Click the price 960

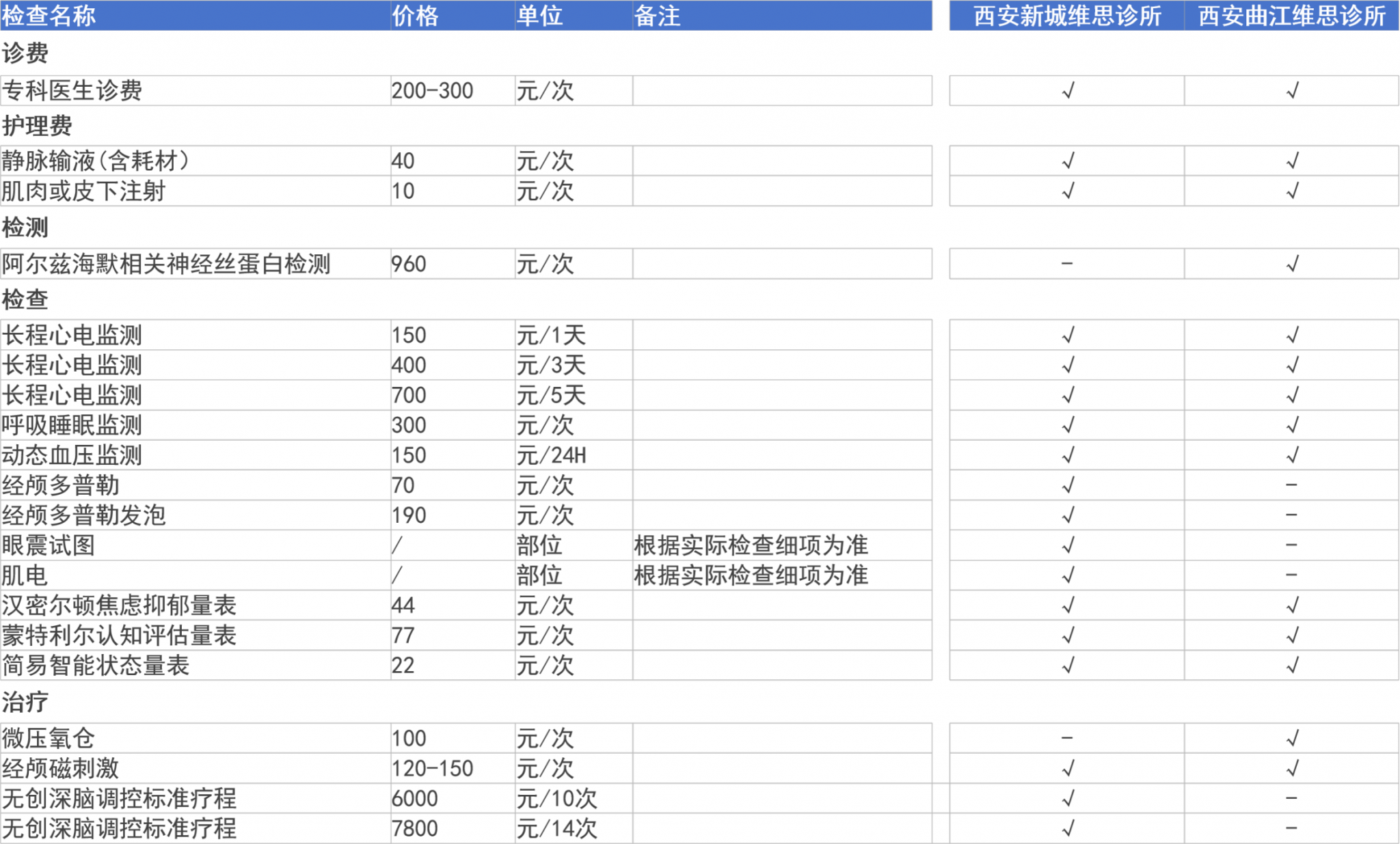[409, 264]
